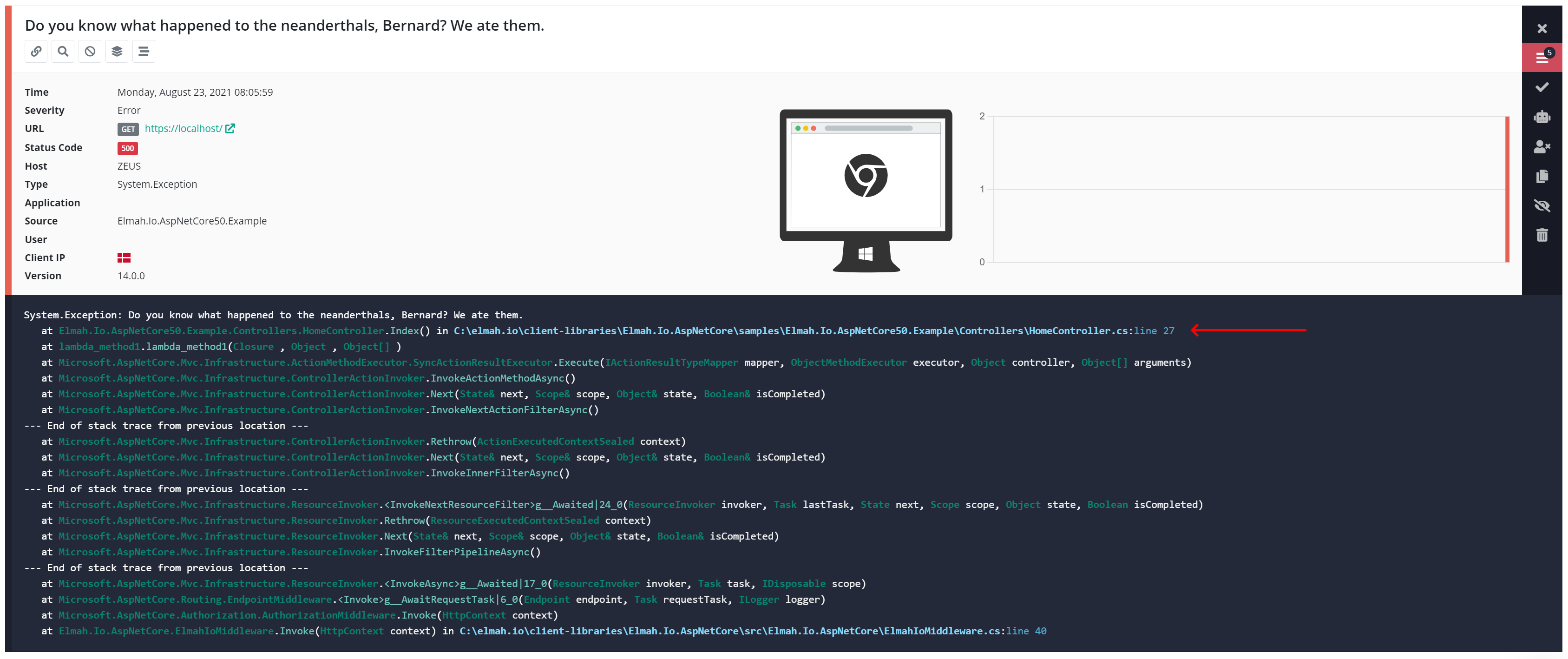Copy the error permalink using the link icon
This screenshot has height=659, width=1568.
coord(36,51)
